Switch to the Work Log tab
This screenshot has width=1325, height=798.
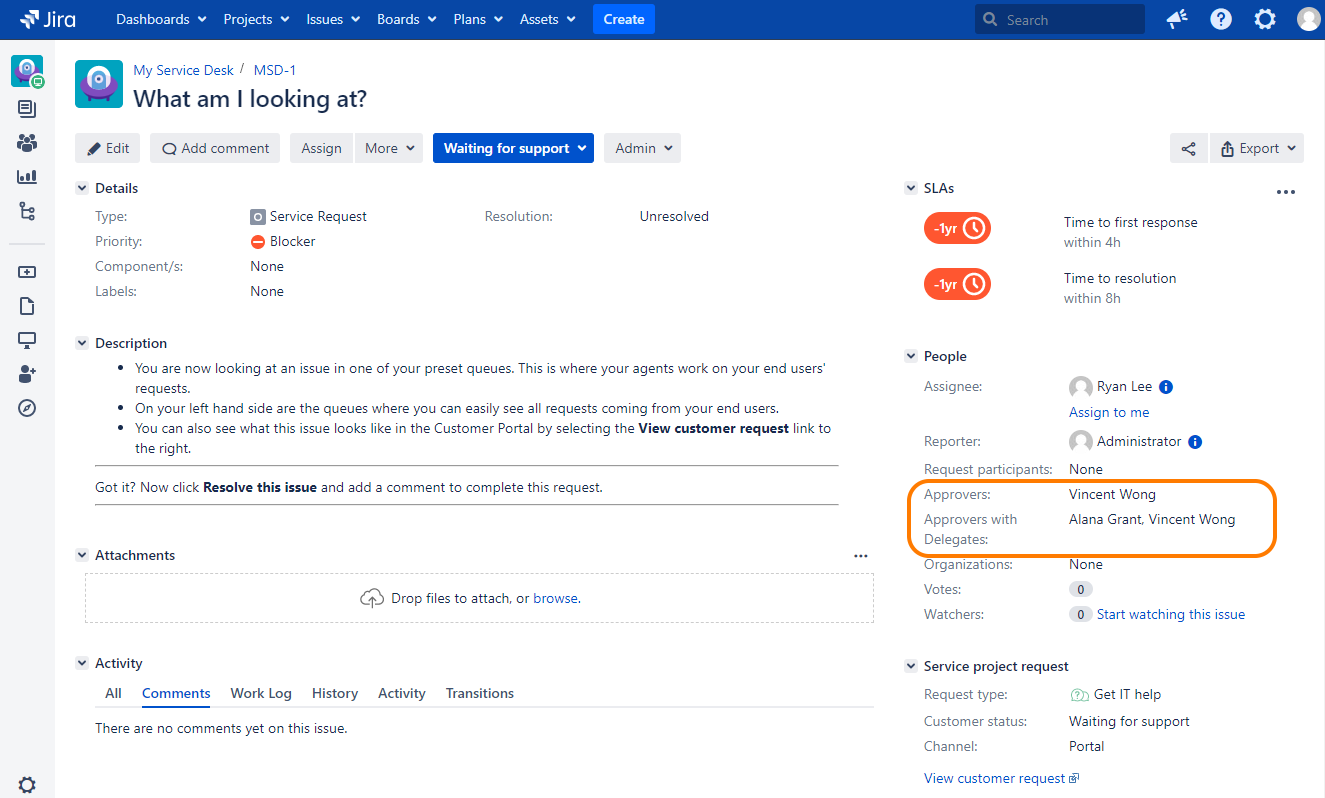(261, 693)
